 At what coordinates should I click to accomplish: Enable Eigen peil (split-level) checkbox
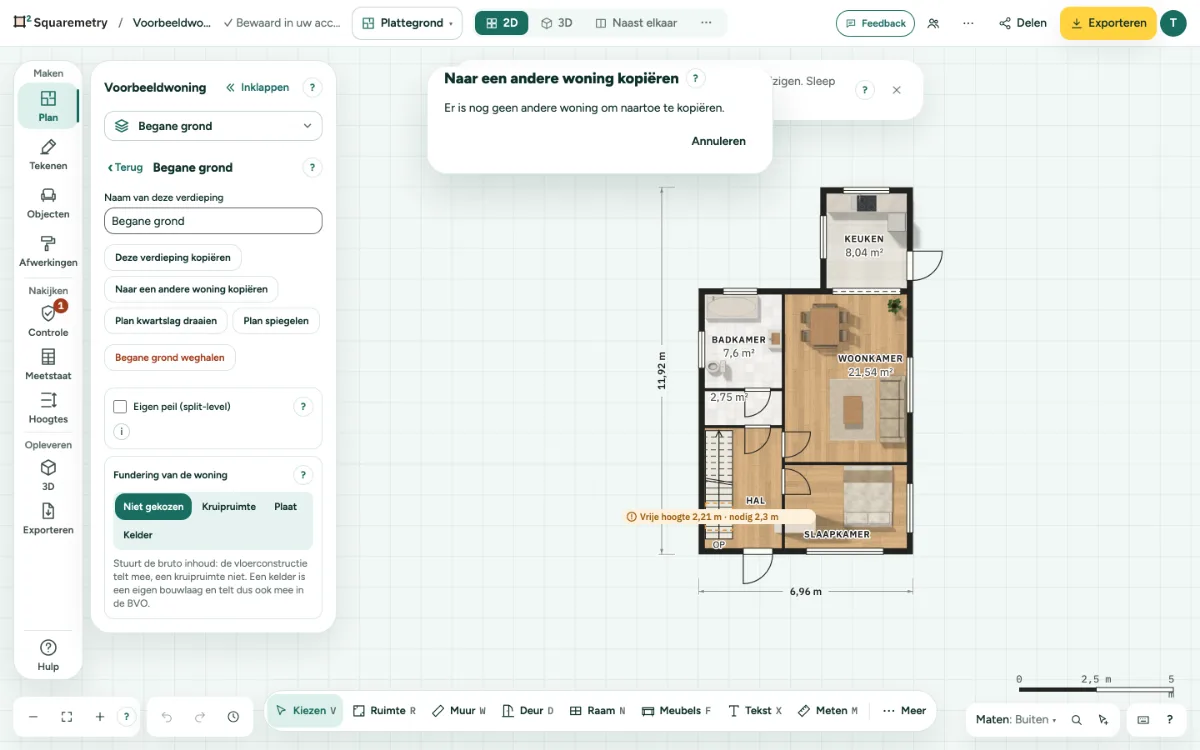coord(120,407)
